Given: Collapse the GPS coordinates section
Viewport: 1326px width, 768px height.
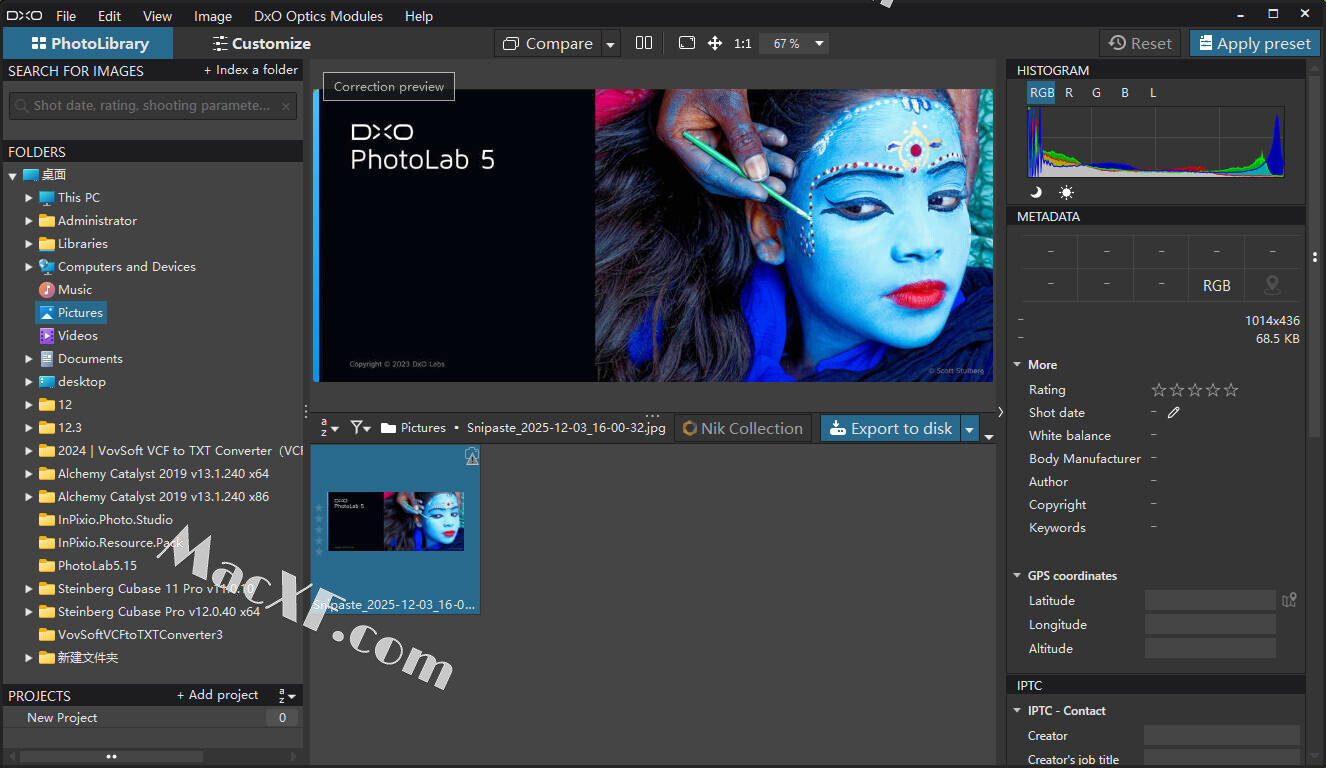Looking at the screenshot, I should coord(1017,576).
